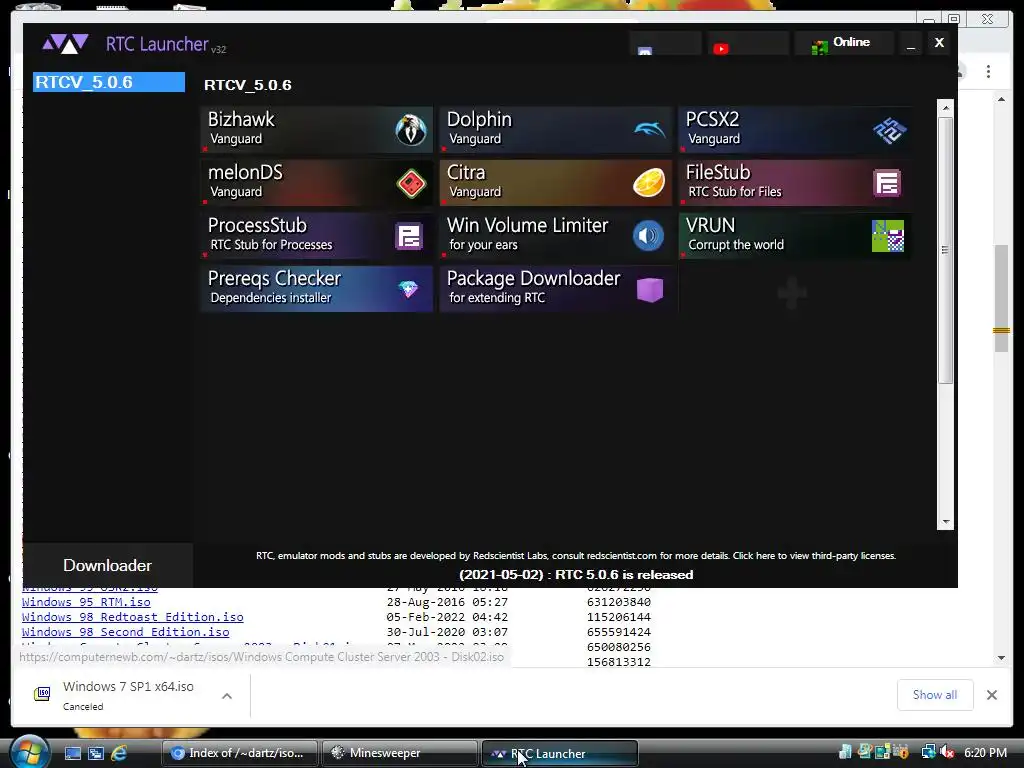Click the melonDS red melon icon

(411, 183)
